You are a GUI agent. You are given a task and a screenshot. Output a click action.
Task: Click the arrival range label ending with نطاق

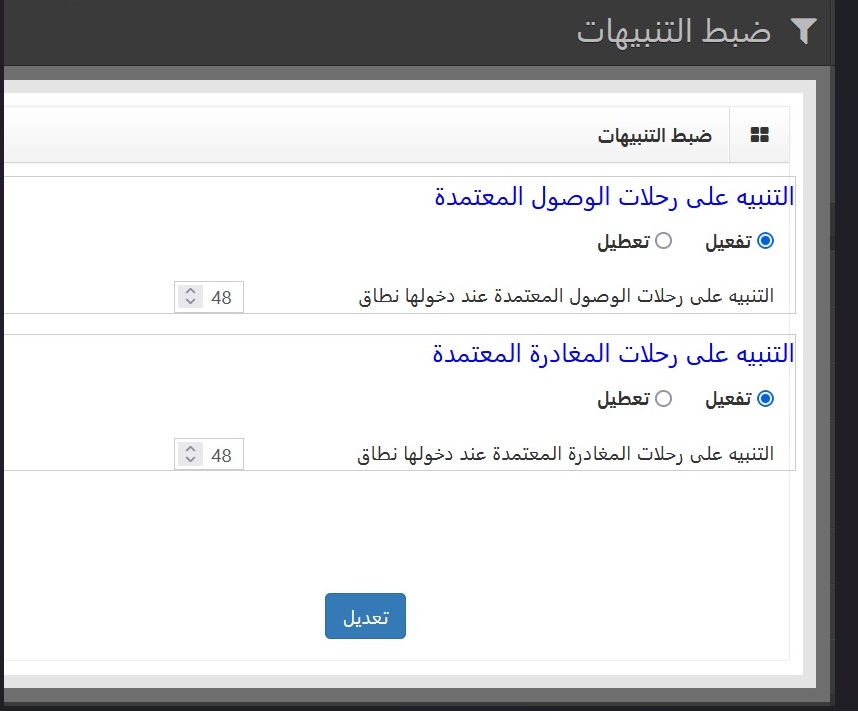click(x=566, y=297)
